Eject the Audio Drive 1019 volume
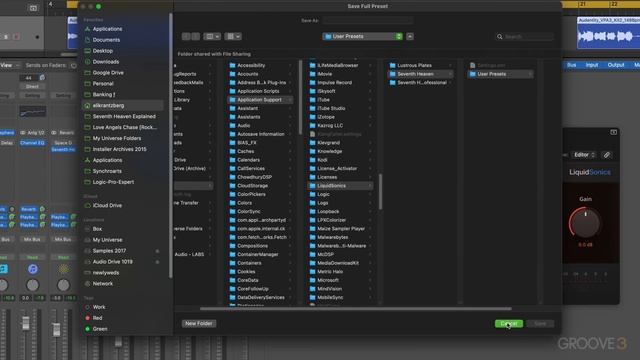Image resolution: width=640 pixels, height=360 pixels. coord(157,262)
